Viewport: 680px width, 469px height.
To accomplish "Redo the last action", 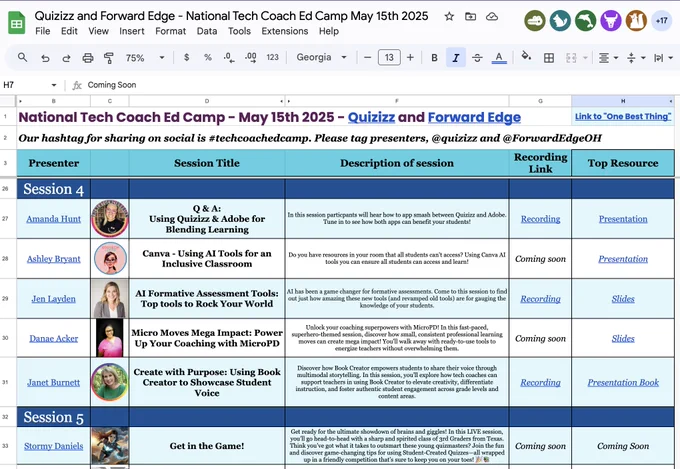I will pos(66,58).
